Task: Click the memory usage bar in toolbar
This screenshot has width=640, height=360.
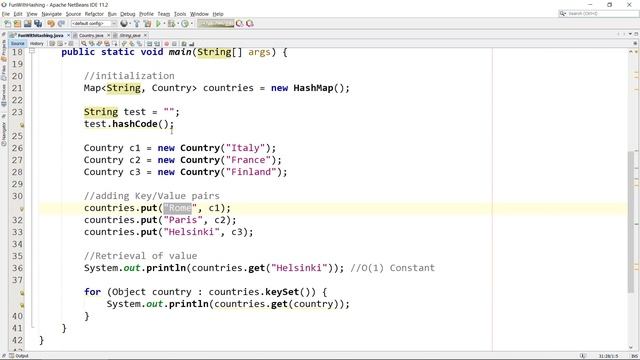Action: 216,24
